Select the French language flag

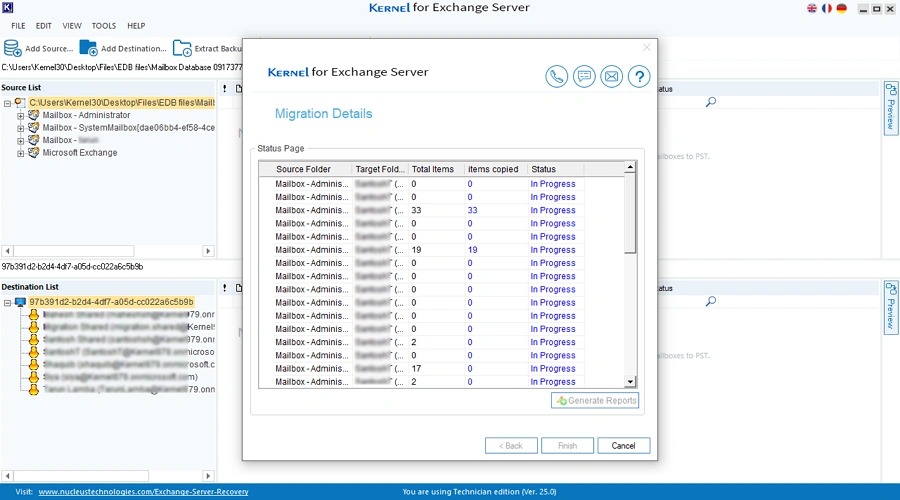[x=827, y=8]
